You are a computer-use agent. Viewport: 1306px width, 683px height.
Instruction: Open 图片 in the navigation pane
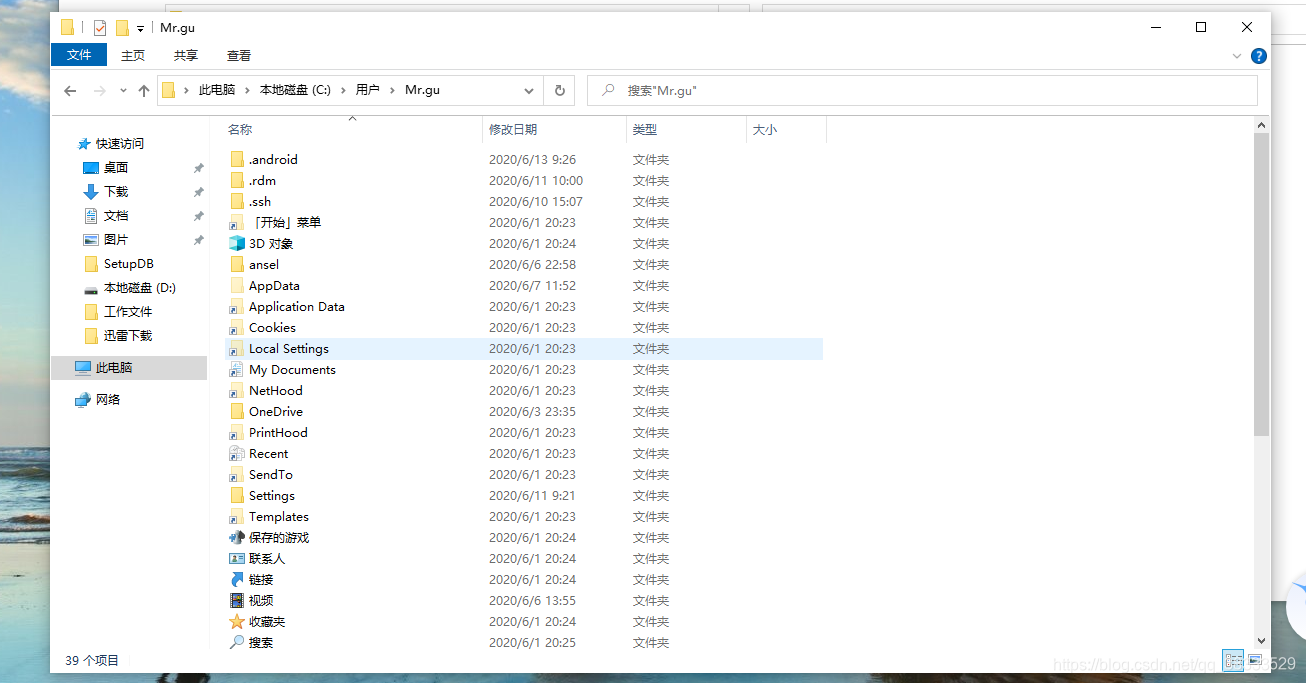tap(116, 240)
